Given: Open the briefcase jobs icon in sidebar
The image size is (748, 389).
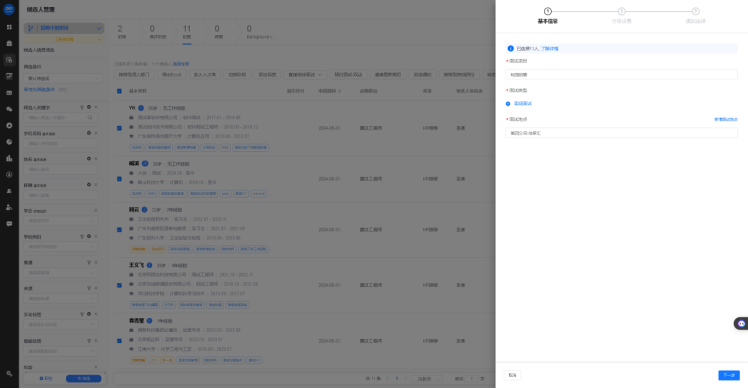Looking at the screenshot, I should (9, 43).
